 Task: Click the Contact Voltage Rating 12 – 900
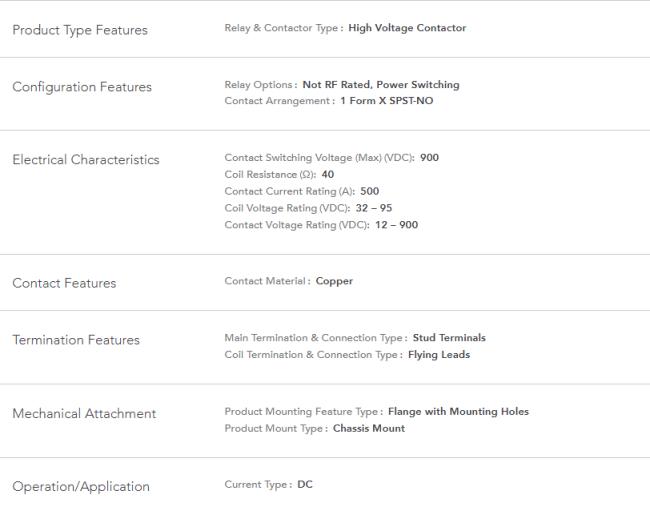coord(397,225)
